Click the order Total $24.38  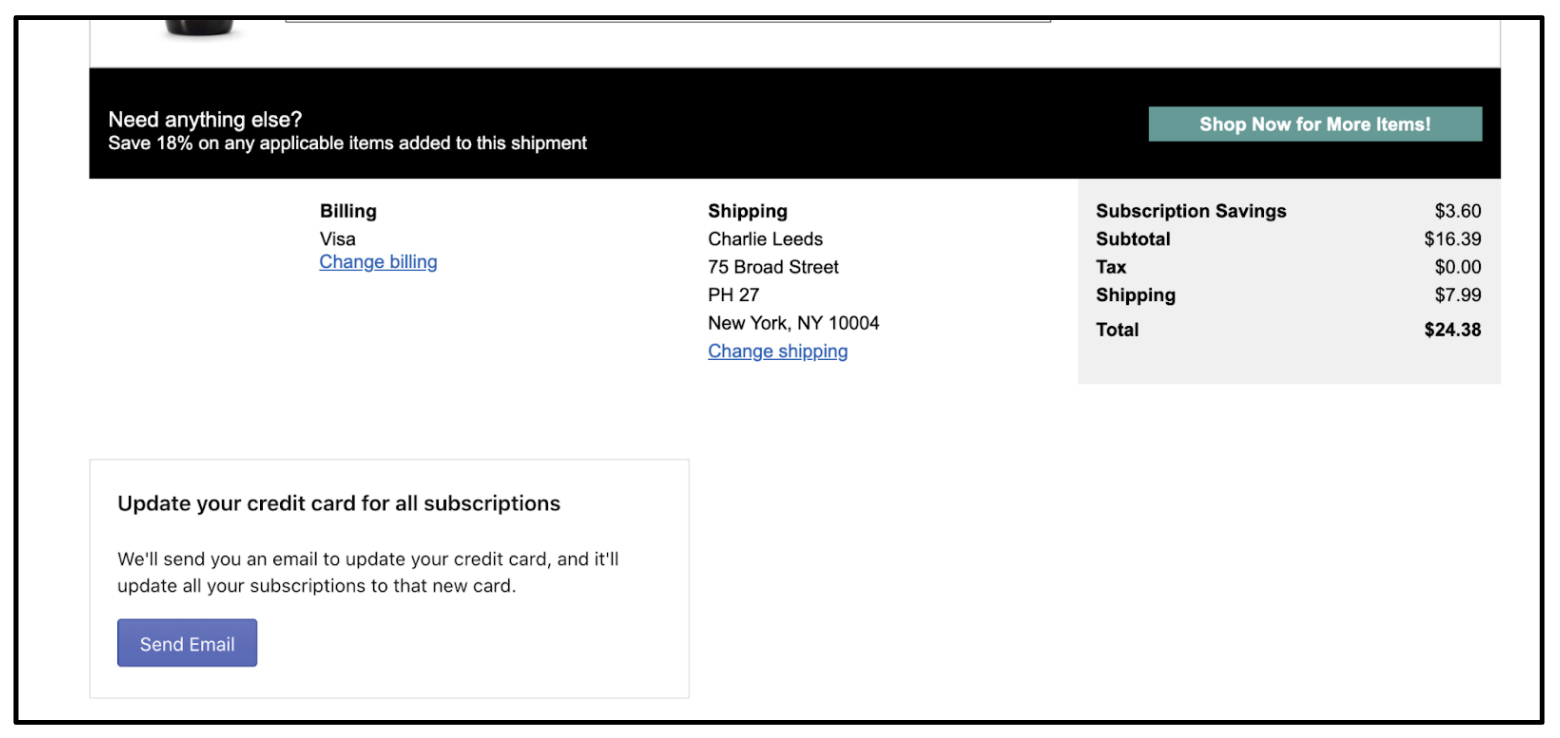point(1452,329)
